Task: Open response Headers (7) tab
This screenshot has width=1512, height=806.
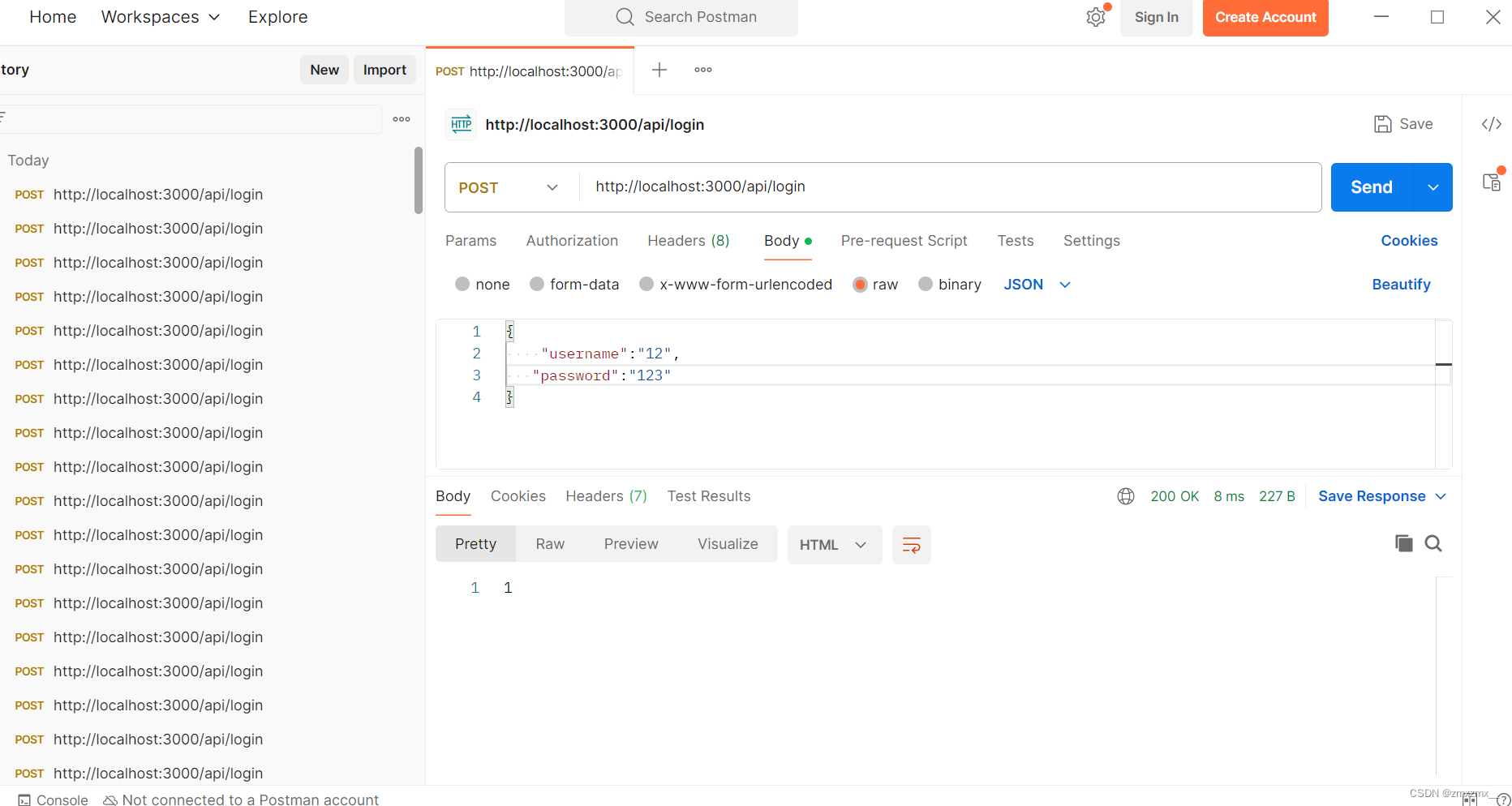Action: point(606,496)
